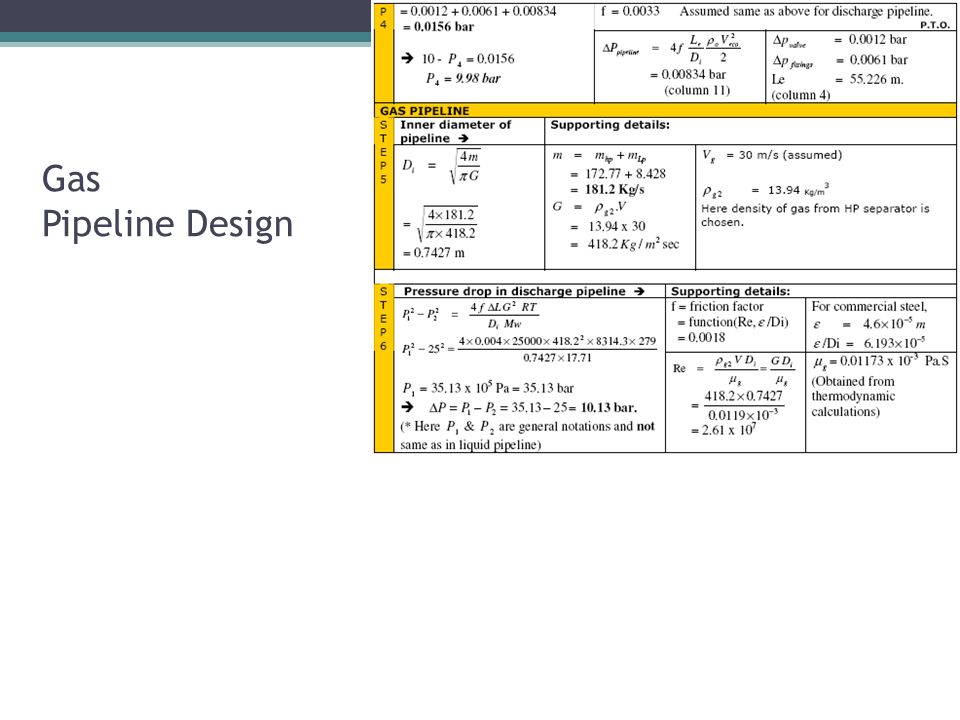Select the '10.13 bar.' pressure drop result
Screen dimensions: 960x720
click(609, 407)
